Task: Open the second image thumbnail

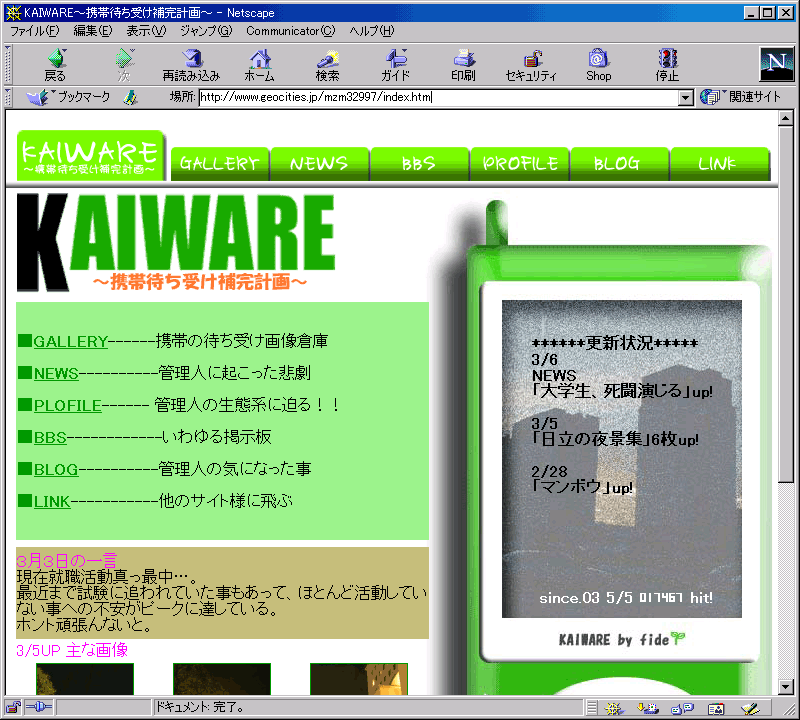Action: coord(222,679)
